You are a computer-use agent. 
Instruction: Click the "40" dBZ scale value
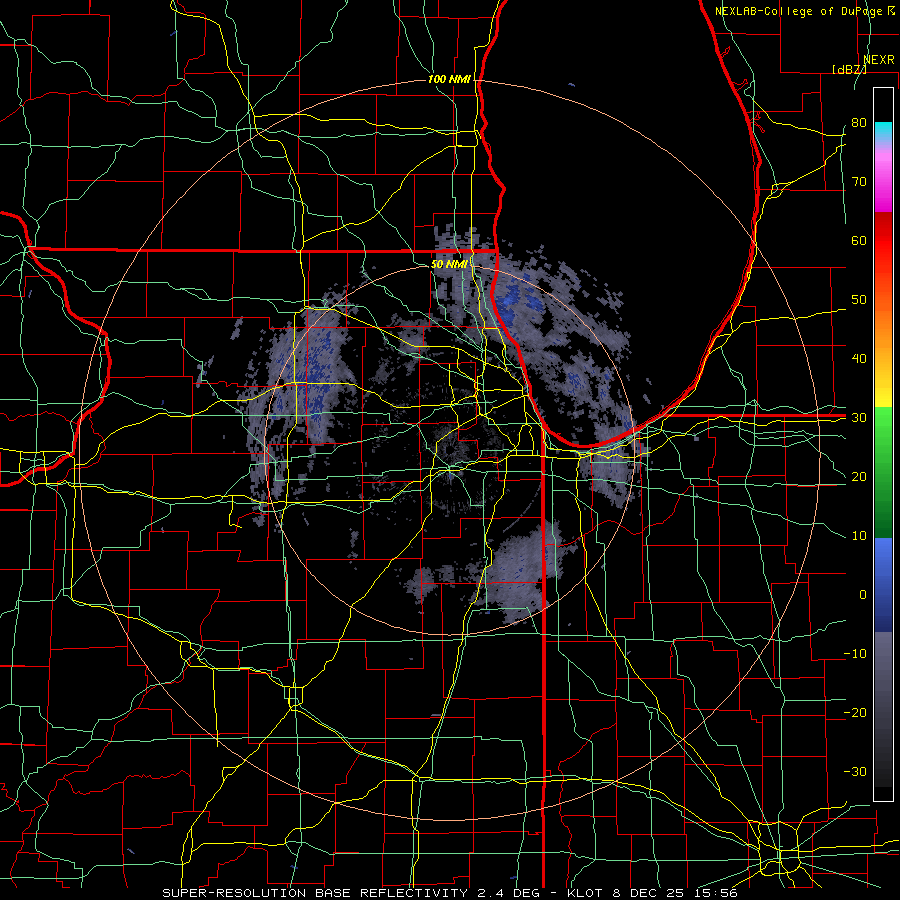click(859, 359)
